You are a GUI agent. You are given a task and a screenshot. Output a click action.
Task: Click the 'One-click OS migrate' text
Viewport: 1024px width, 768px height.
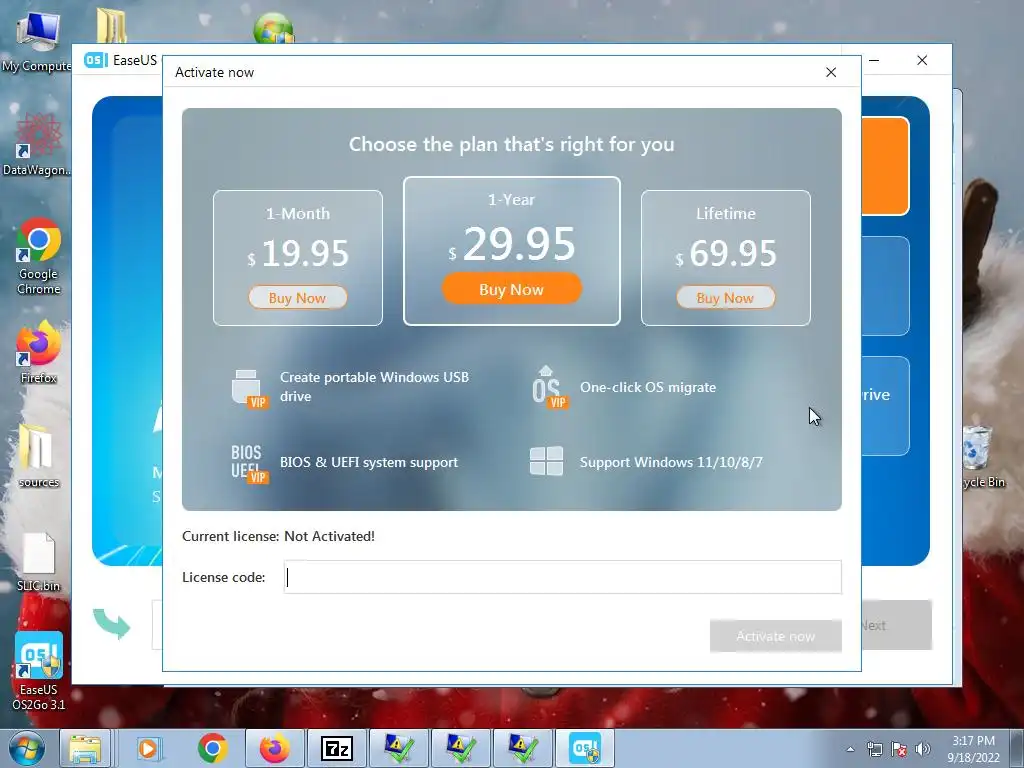pyautogui.click(x=648, y=387)
